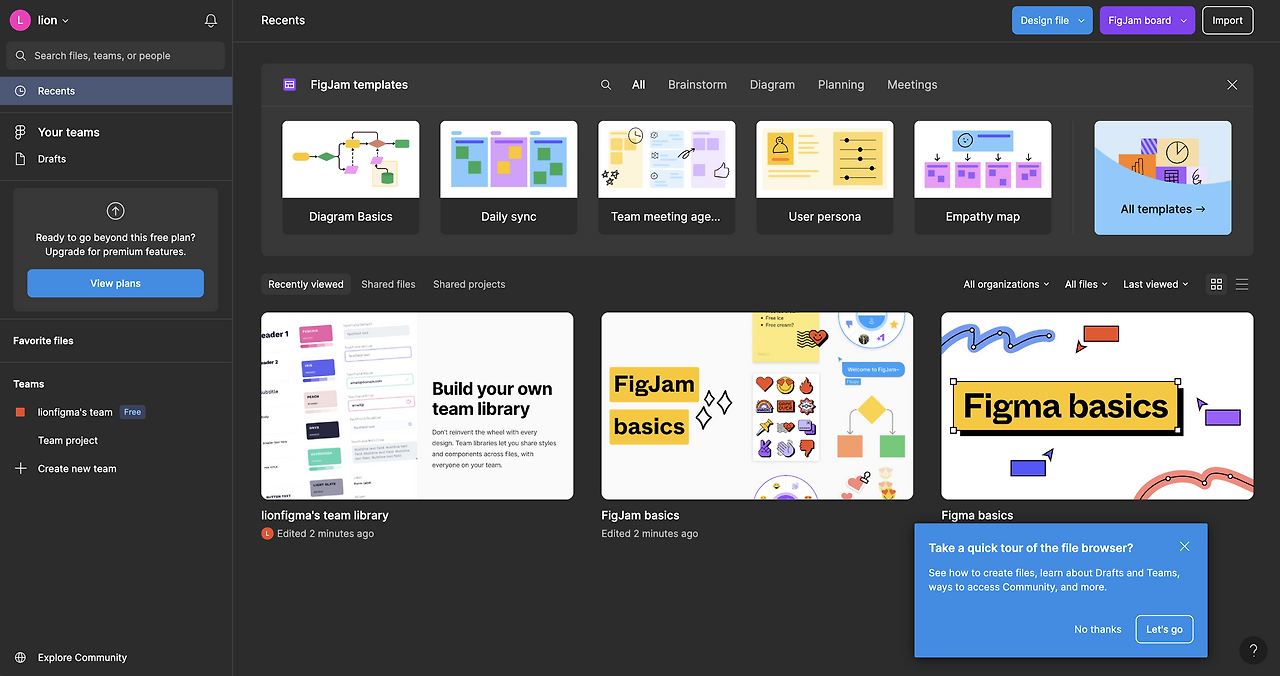Click the template search magnifier icon
Image resolution: width=1280 pixels, height=676 pixels.
click(x=606, y=85)
